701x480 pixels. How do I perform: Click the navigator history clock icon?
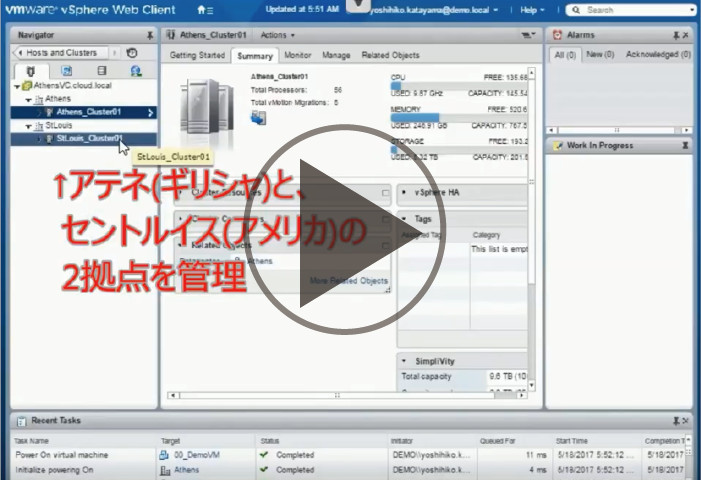(x=131, y=53)
